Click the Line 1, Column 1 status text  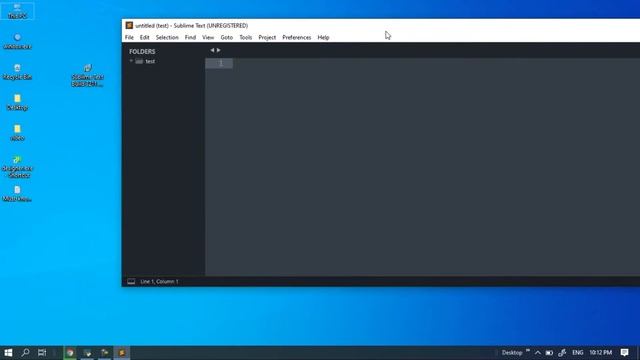pyautogui.click(x=159, y=282)
